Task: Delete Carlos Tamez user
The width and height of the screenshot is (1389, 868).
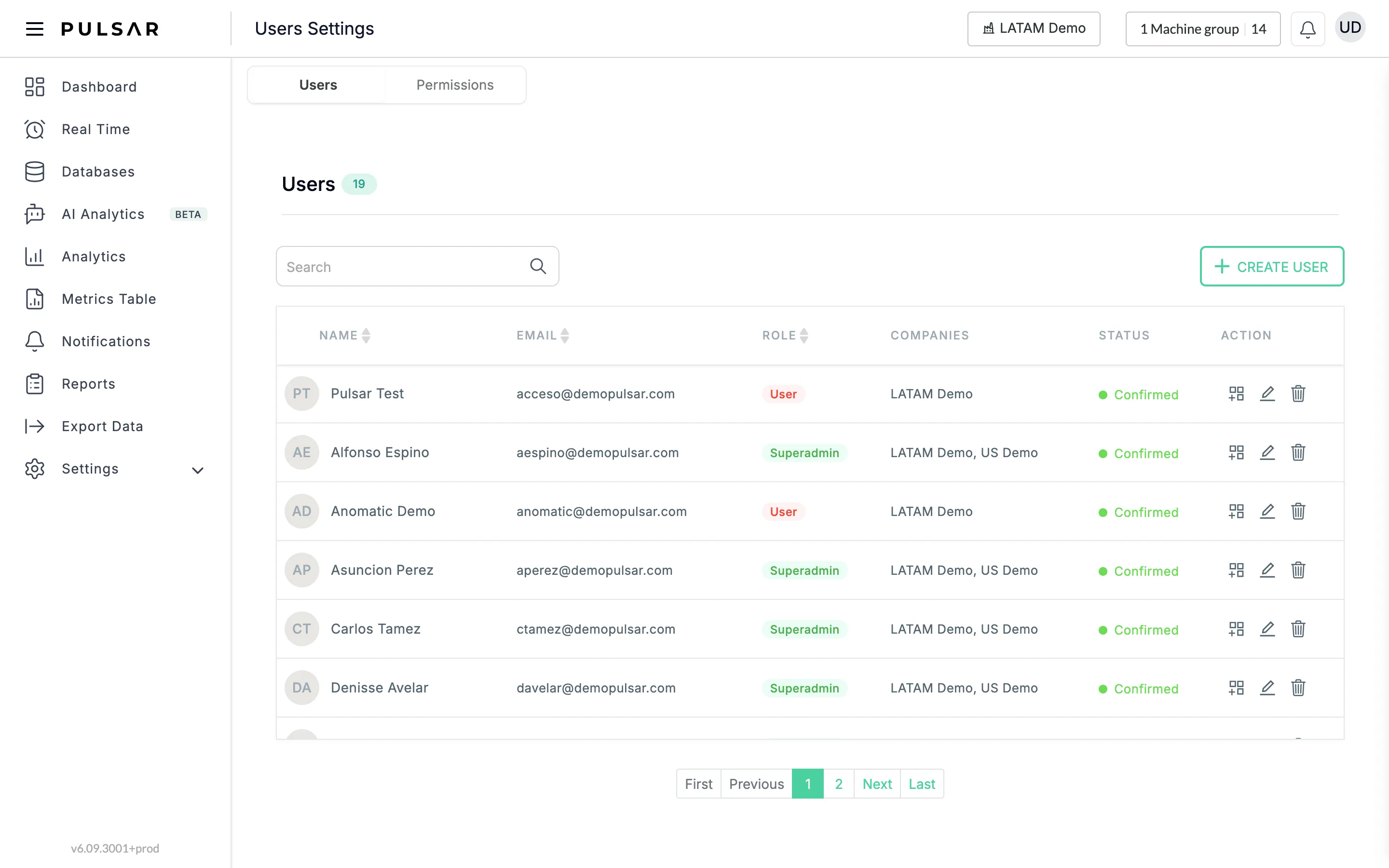Action: coord(1298,629)
